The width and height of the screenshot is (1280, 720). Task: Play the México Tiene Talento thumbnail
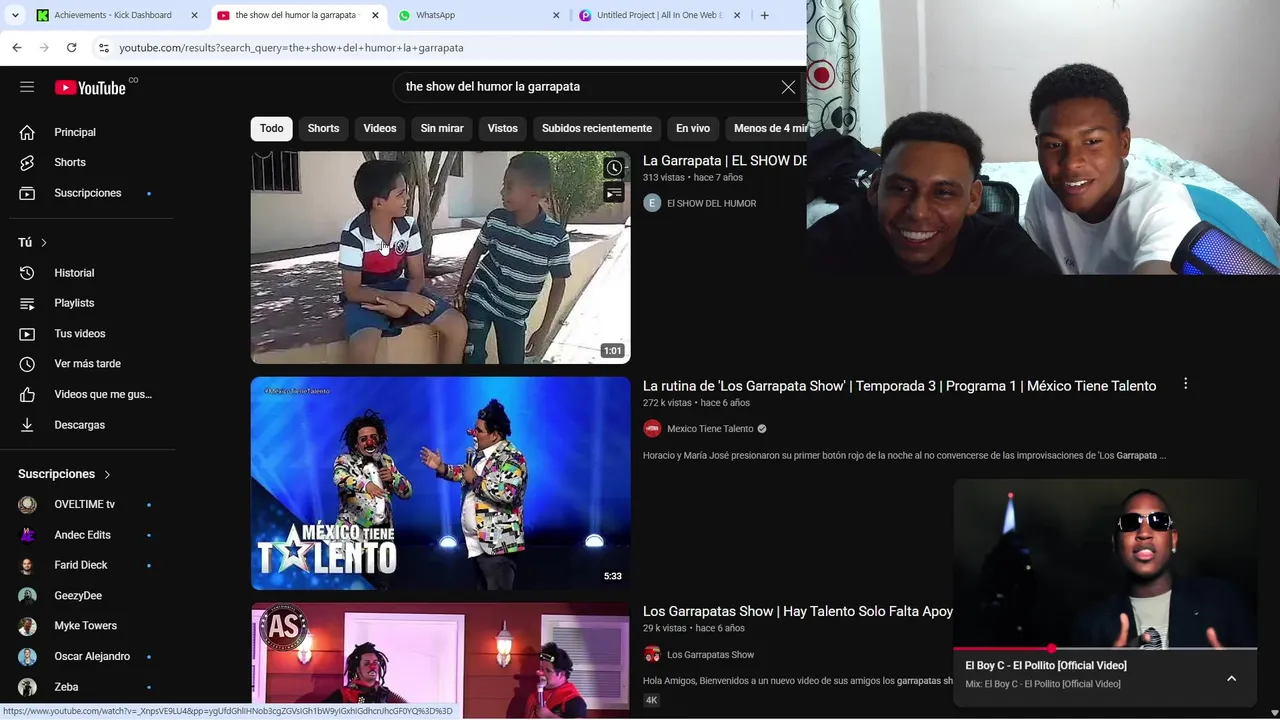click(x=440, y=483)
